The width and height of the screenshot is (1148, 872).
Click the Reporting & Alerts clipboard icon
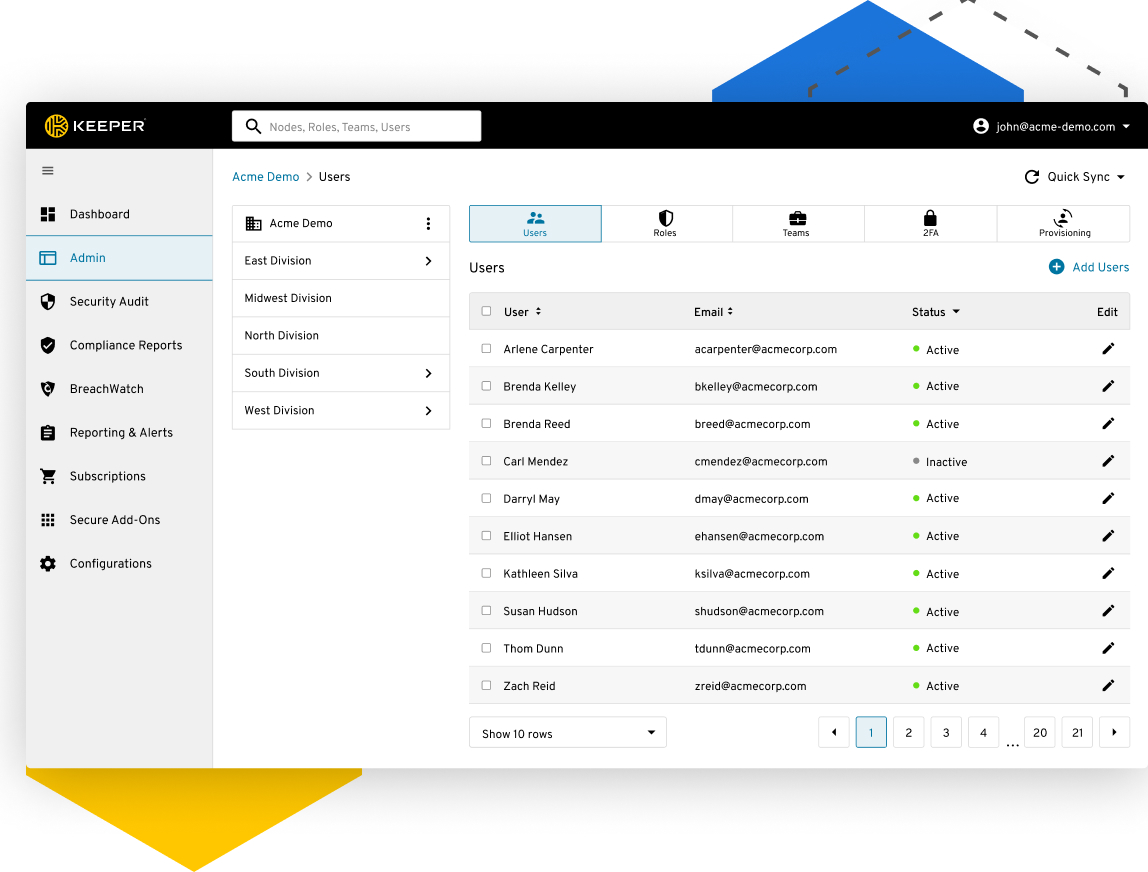tap(48, 433)
